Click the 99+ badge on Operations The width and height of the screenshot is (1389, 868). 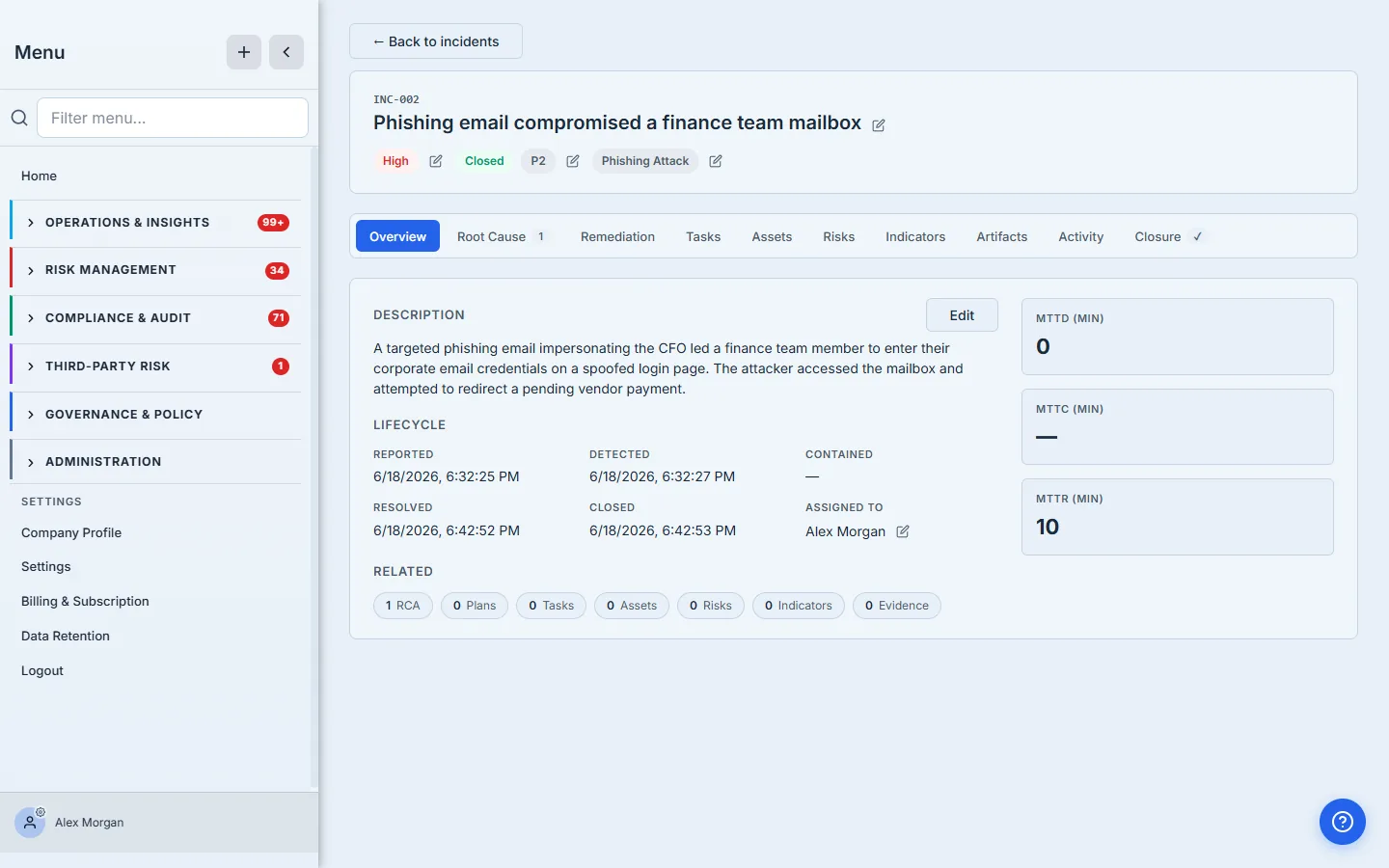click(274, 223)
